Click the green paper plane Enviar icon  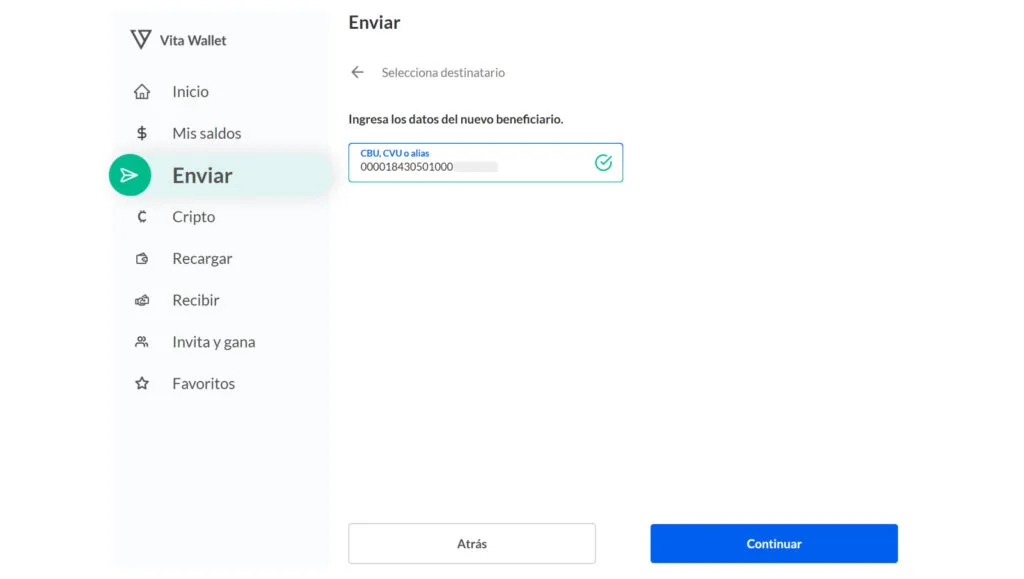pyautogui.click(x=130, y=175)
